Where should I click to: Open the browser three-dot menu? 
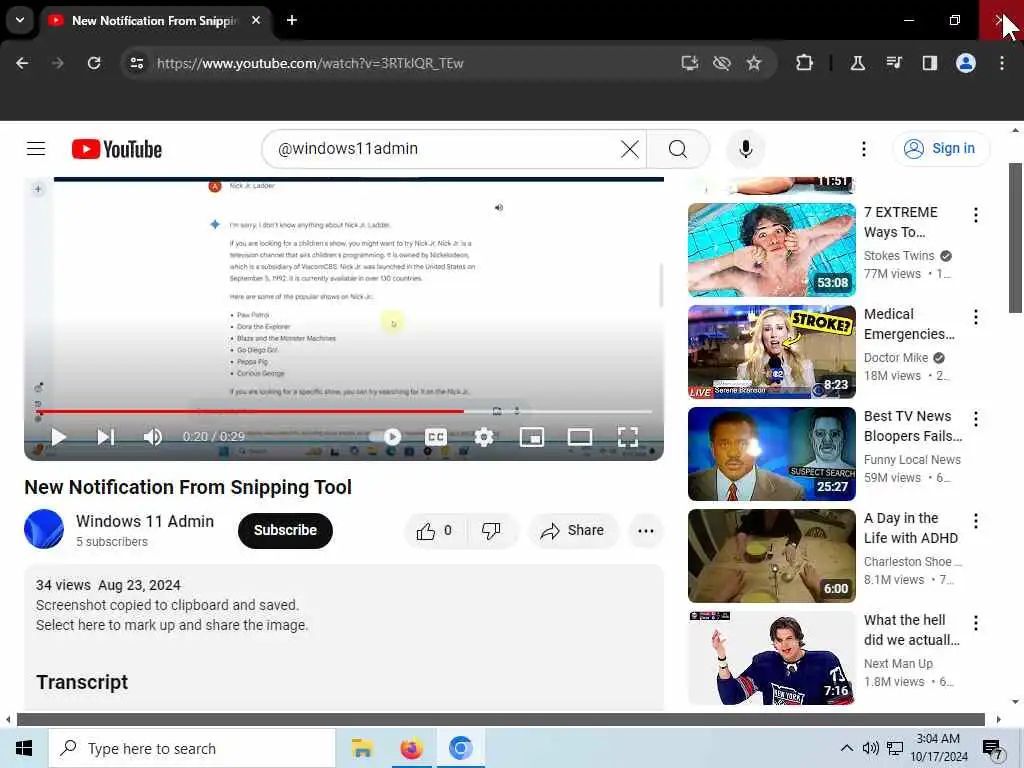pos(1002,63)
